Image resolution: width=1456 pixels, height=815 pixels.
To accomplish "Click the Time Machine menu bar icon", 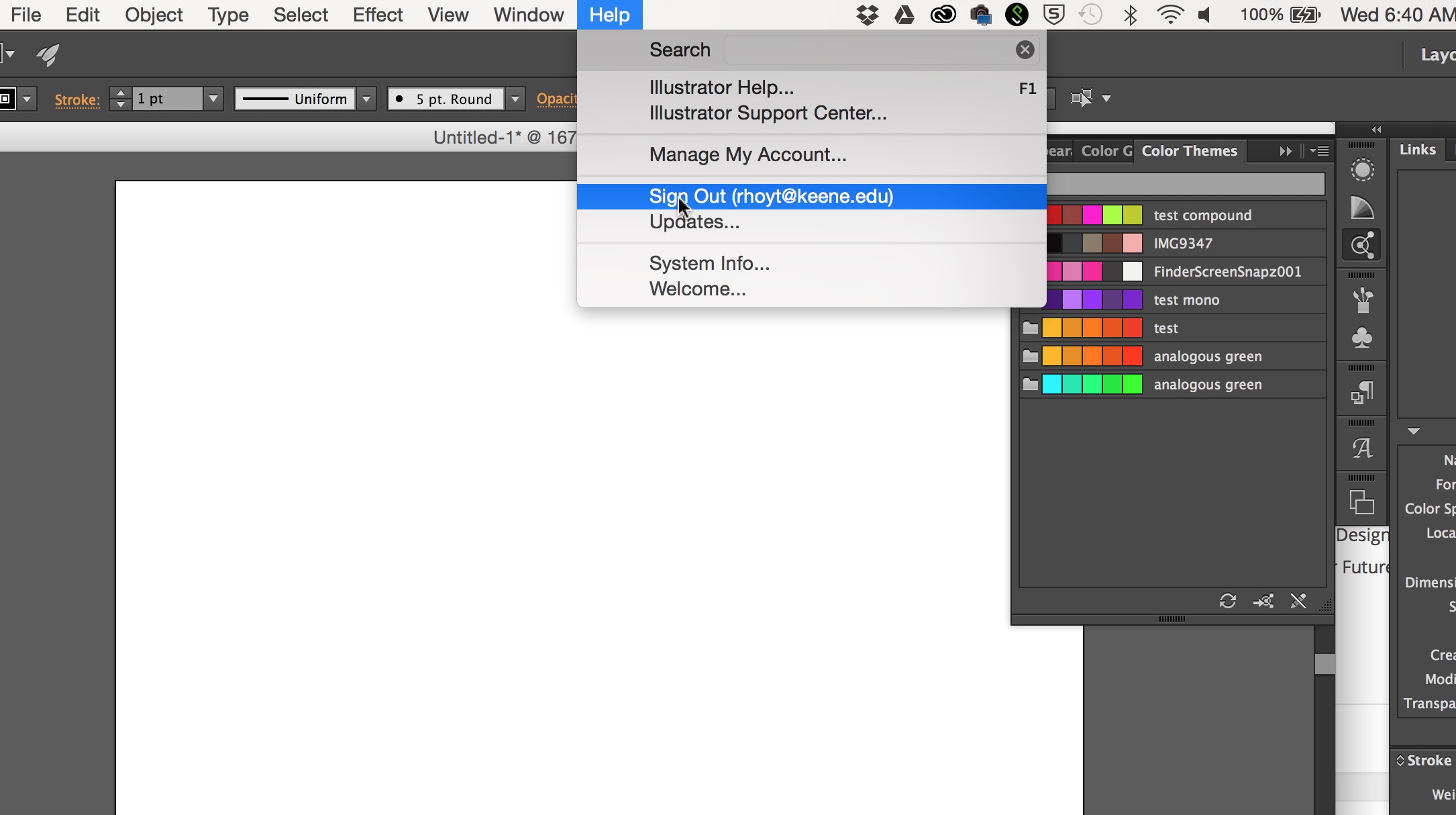I will [1091, 15].
